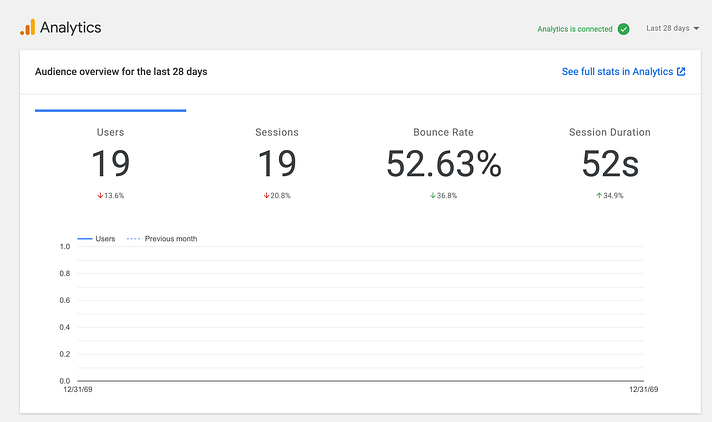Click the 0.4 y-axis label
Image resolution: width=712 pixels, height=422 pixels.
click(x=65, y=327)
